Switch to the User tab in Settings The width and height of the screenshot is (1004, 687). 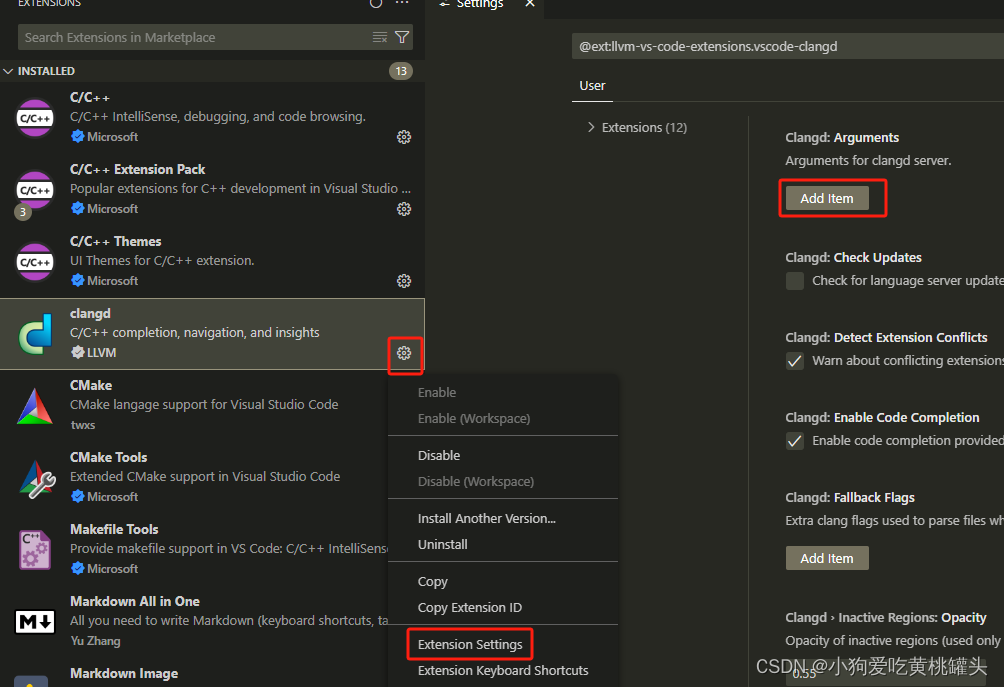click(x=592, y=86)
